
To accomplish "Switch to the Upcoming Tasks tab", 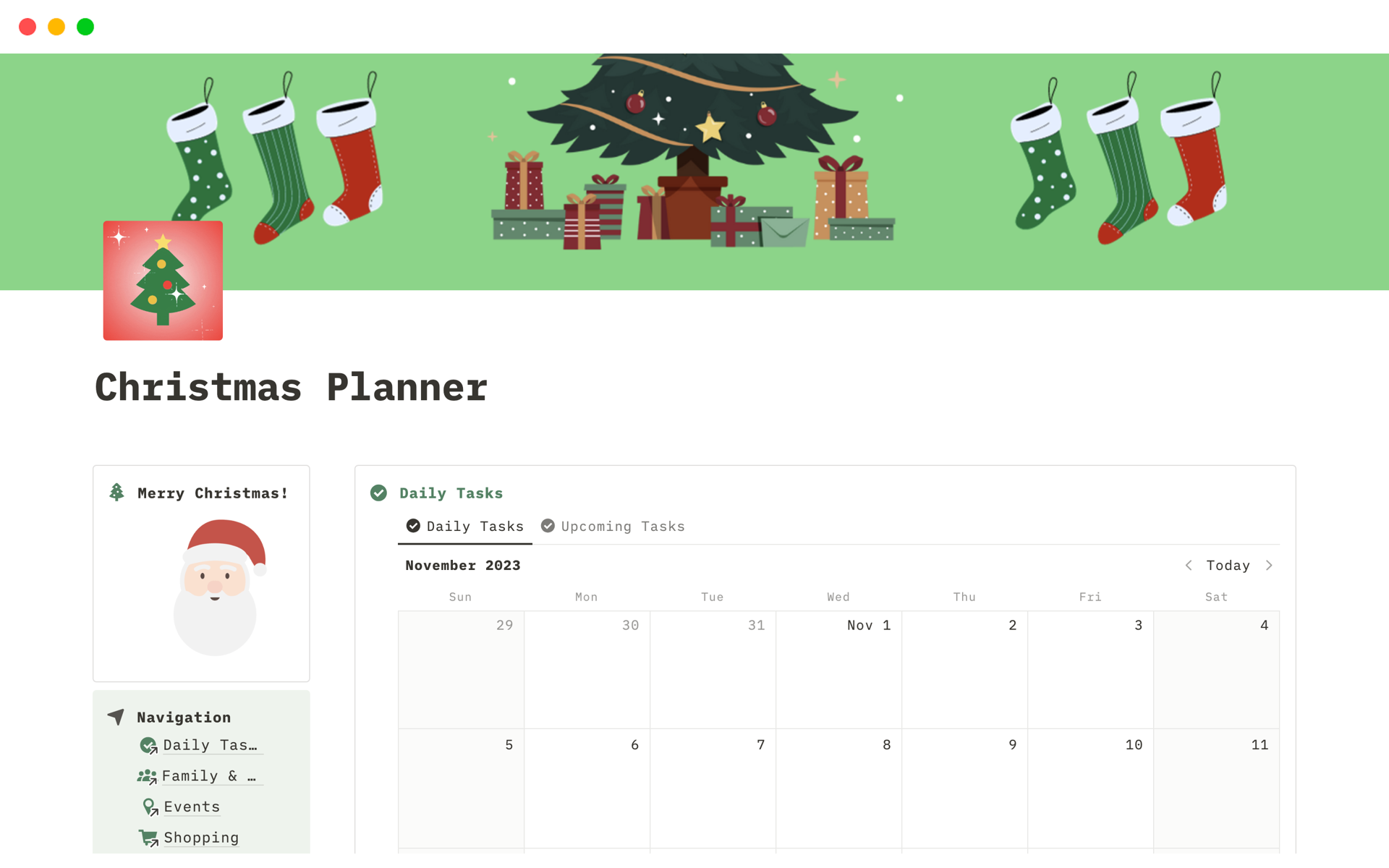I will [613, 527].
